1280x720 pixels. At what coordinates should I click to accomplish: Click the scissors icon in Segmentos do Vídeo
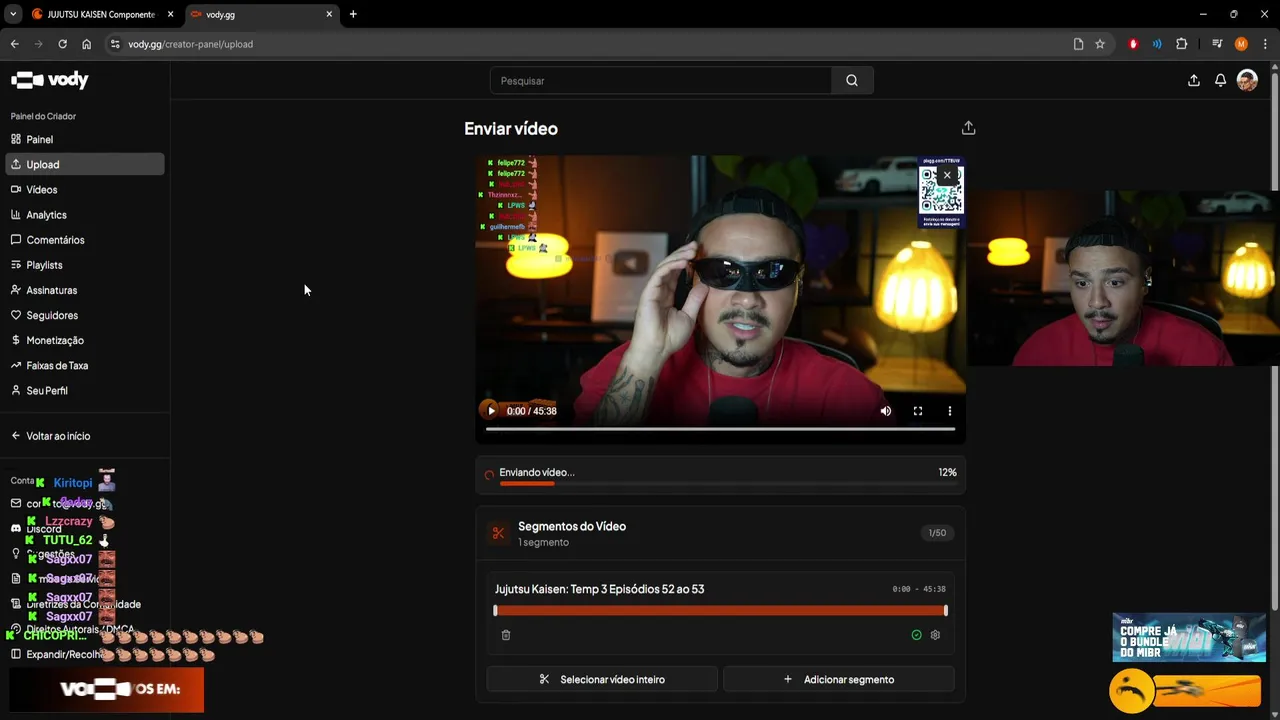[498, 533]
